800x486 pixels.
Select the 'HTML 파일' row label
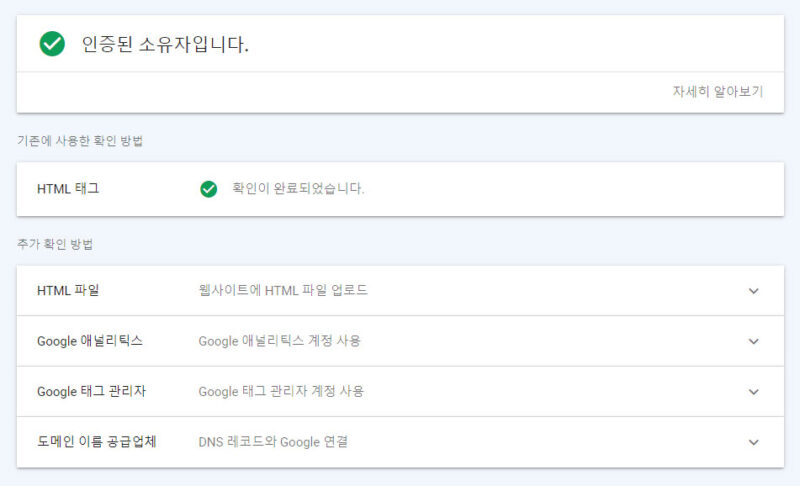68,291
